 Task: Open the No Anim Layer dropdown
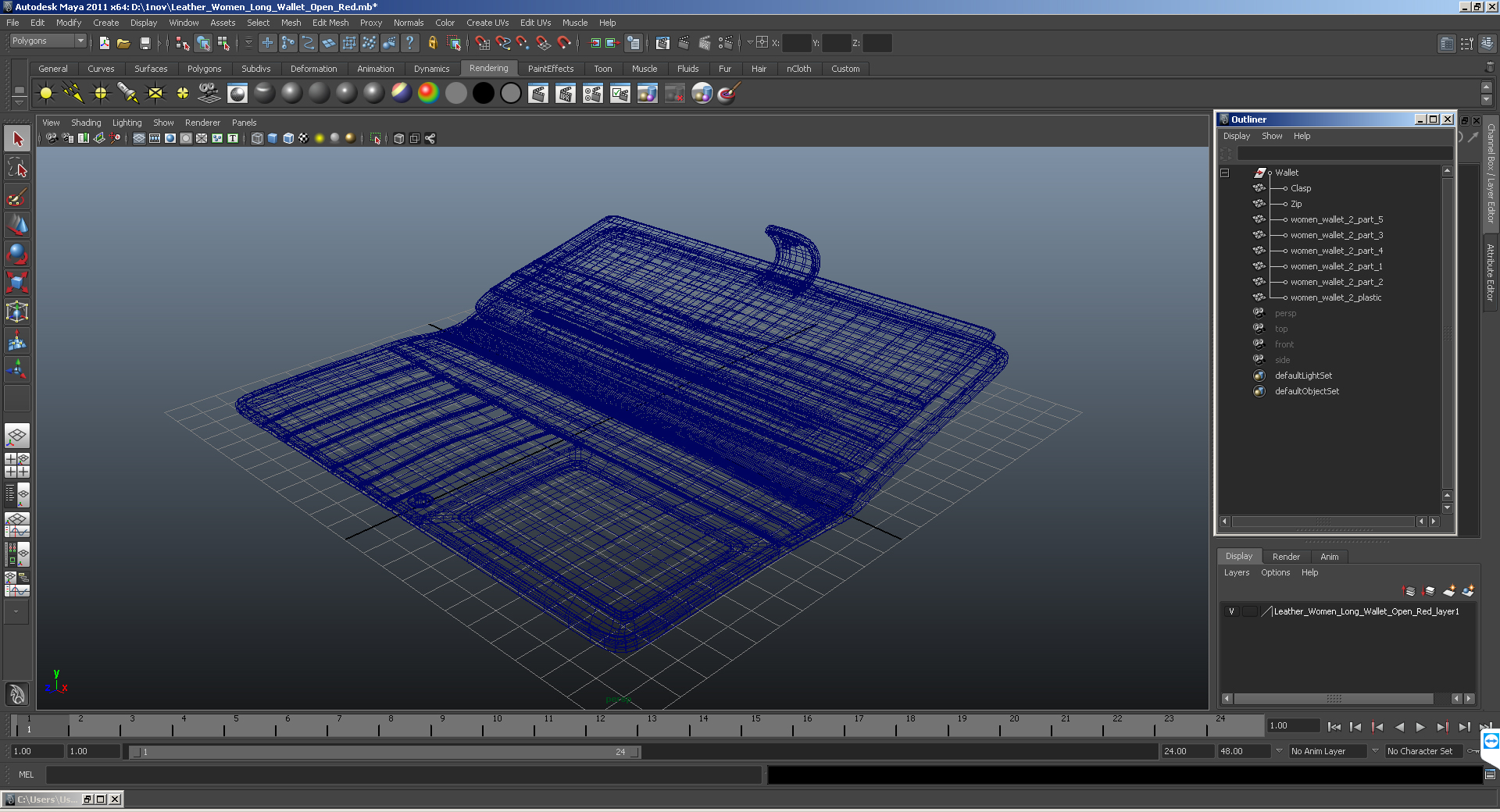point(1328,751)
